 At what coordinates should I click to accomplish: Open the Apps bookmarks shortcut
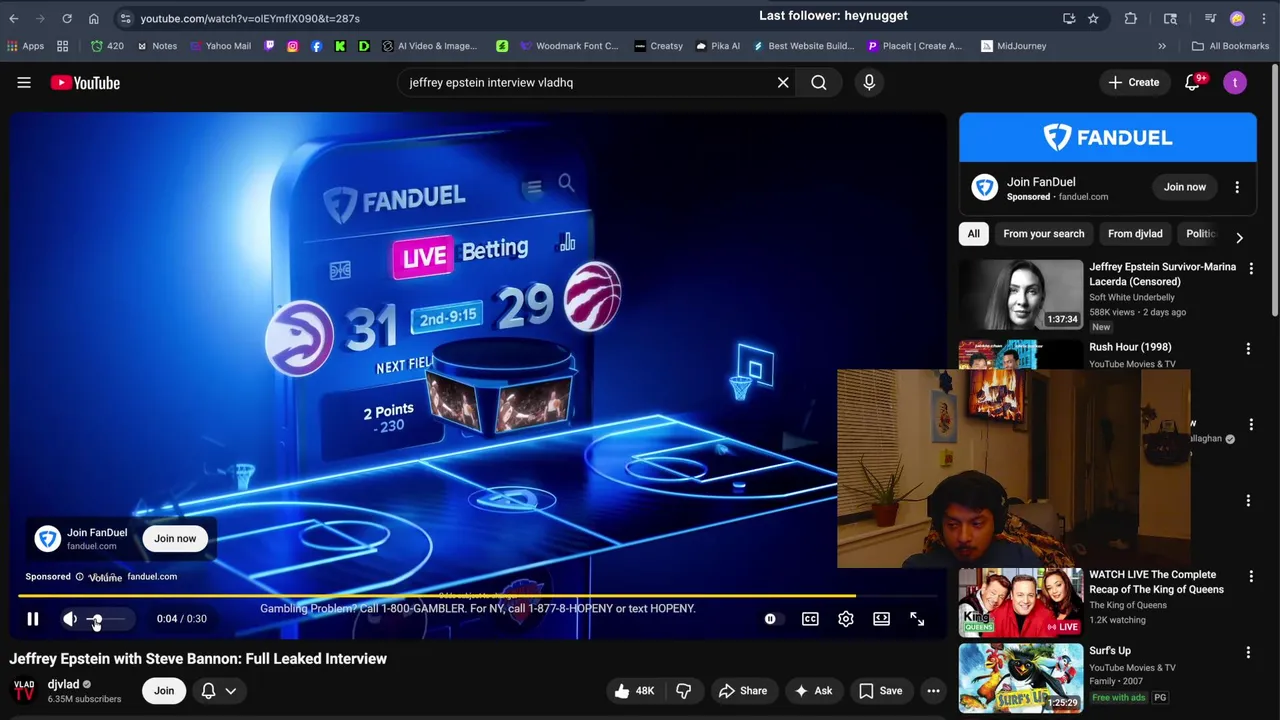[x=26, y=46]
